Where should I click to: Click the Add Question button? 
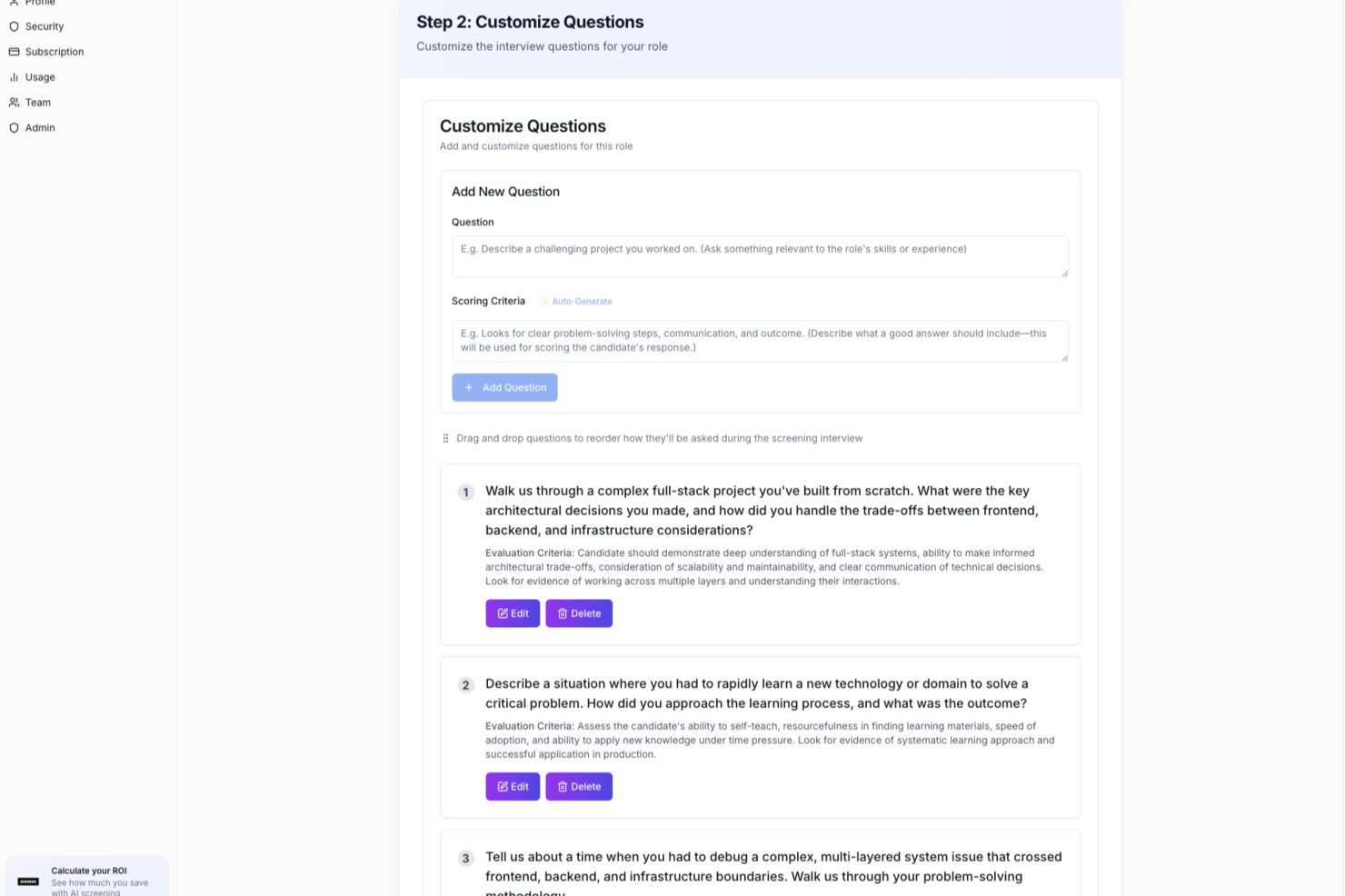pyautogui.click(x=504, y=387)
